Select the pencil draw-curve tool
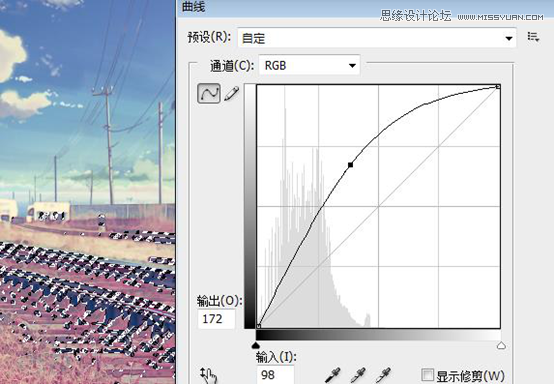 click(x=232, y=94)
